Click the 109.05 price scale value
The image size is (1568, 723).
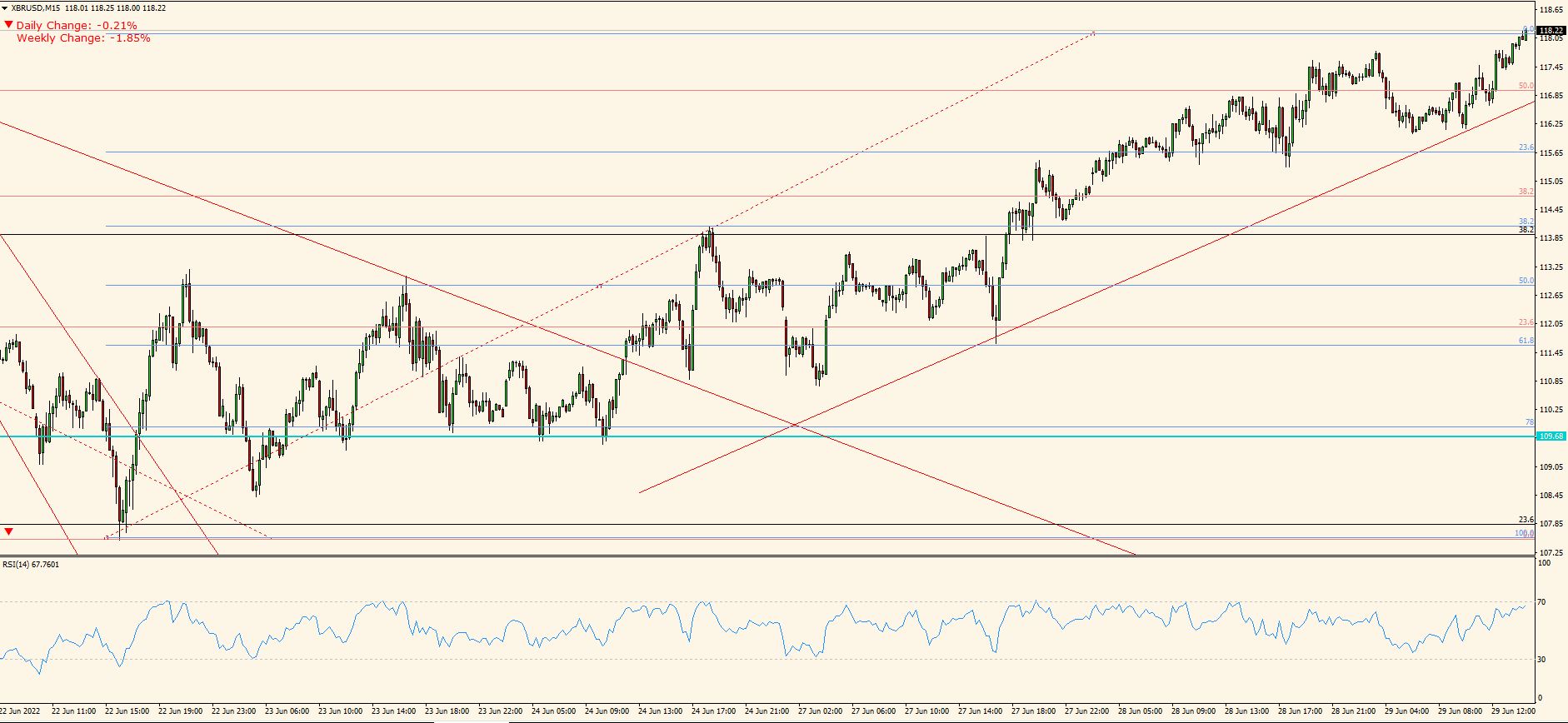[1551, 467]
